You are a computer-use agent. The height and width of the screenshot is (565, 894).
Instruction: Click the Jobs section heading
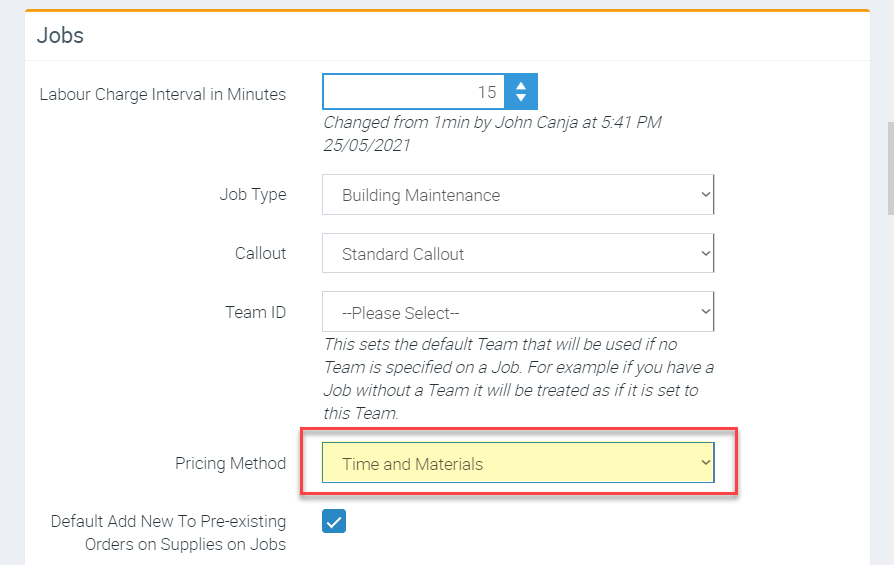pos(61,36)
